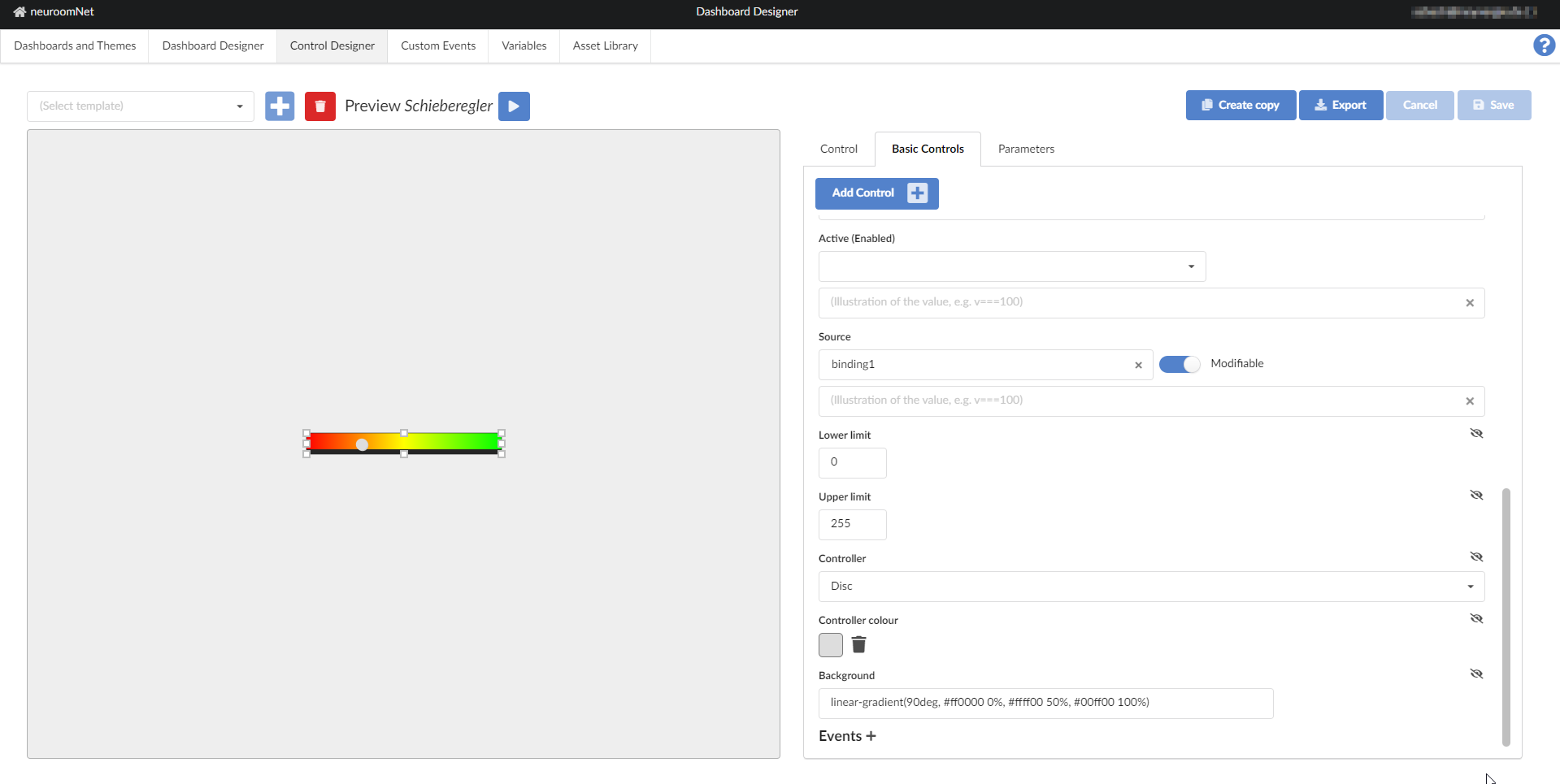
Task: Open the Custom Events tab
Action: coord(437,45)
